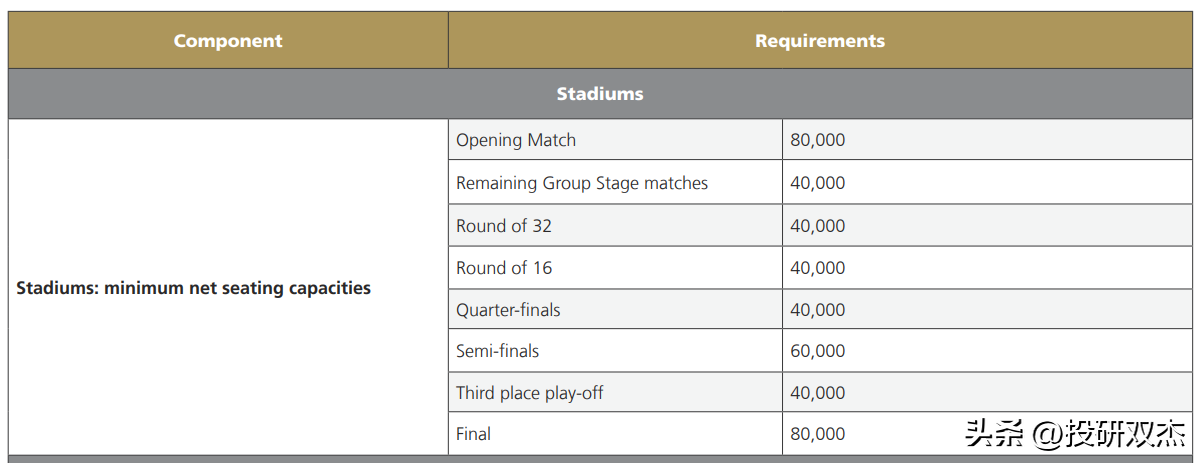Click the Semi-finals cell
The image size is (1200, 463).
pyautogui.click(x=615, y=351)
